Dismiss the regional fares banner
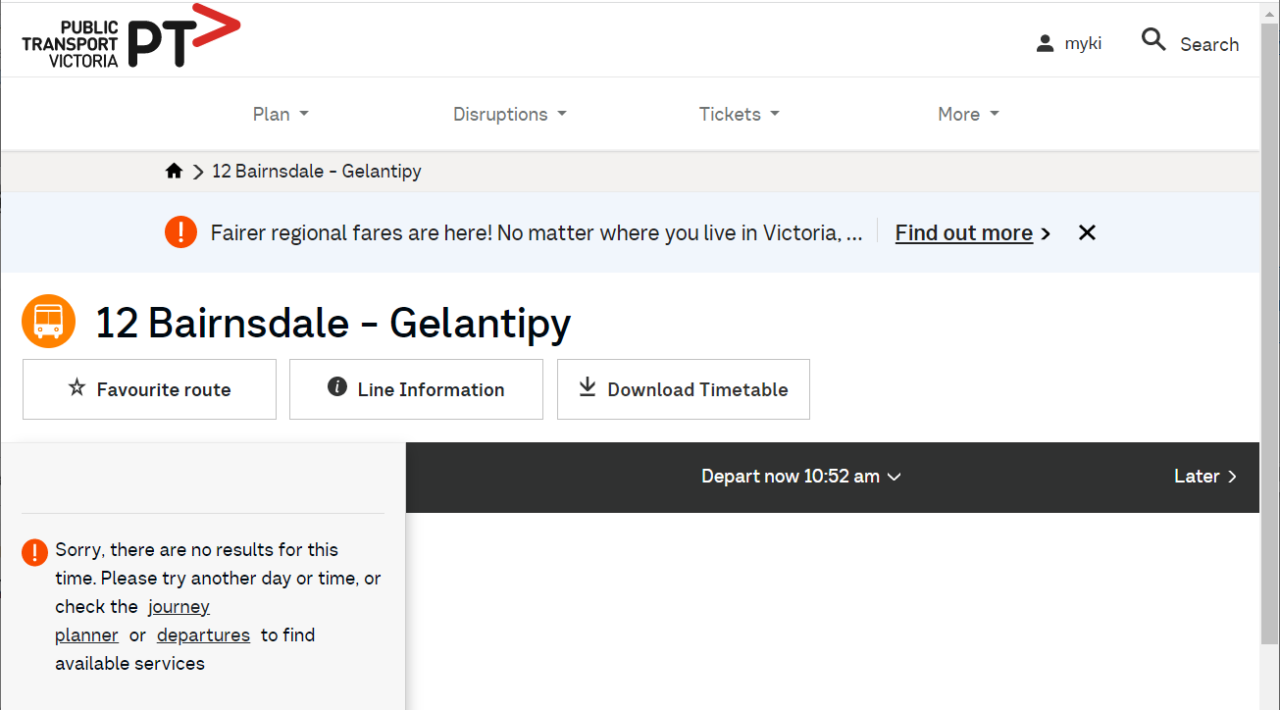Screen dimensions: 1280x710 (1087, 233)
